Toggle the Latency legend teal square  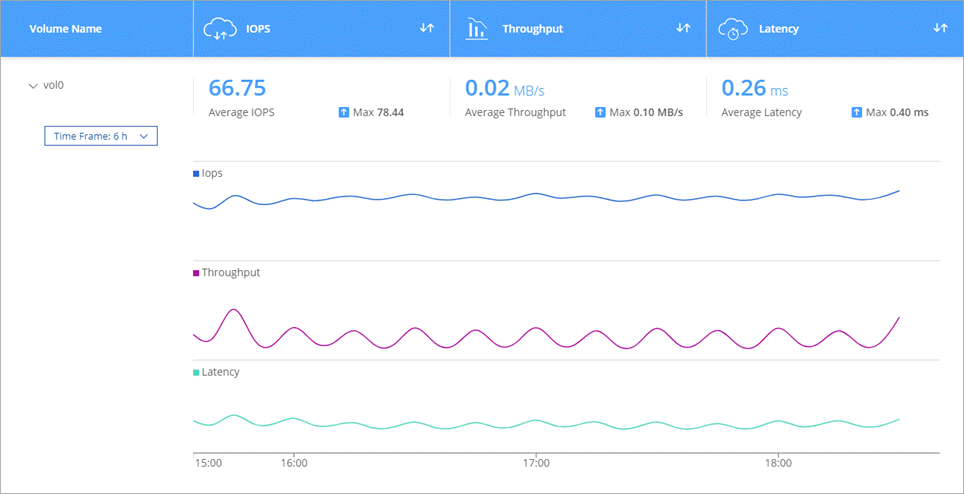pos(196,372)
